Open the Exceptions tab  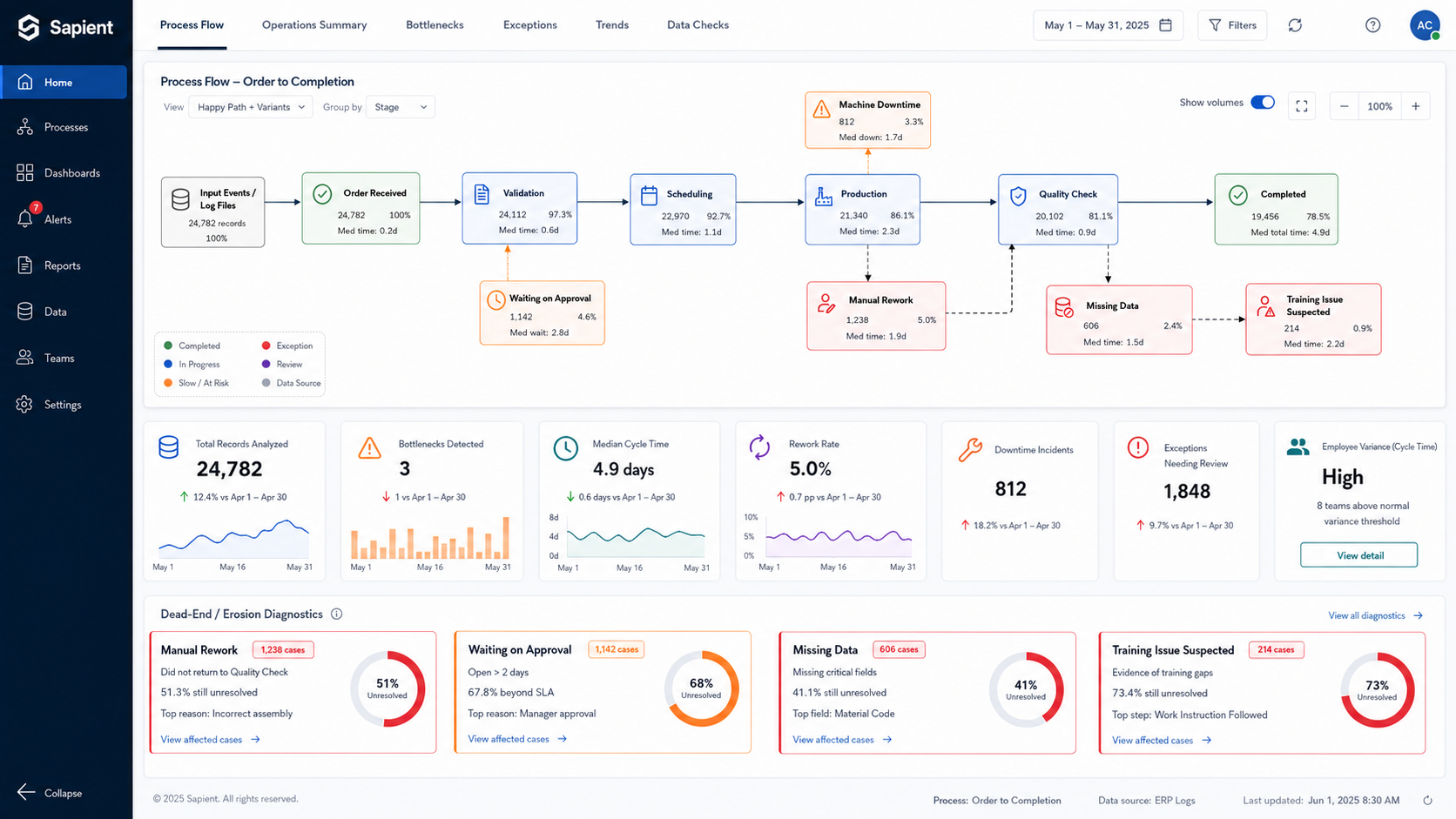click(x=530, y=25)
